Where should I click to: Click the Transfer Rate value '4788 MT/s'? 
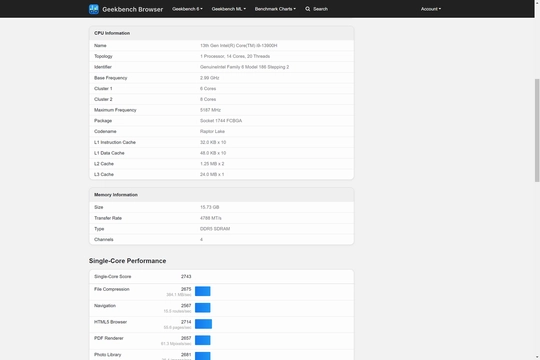point(210,218)
